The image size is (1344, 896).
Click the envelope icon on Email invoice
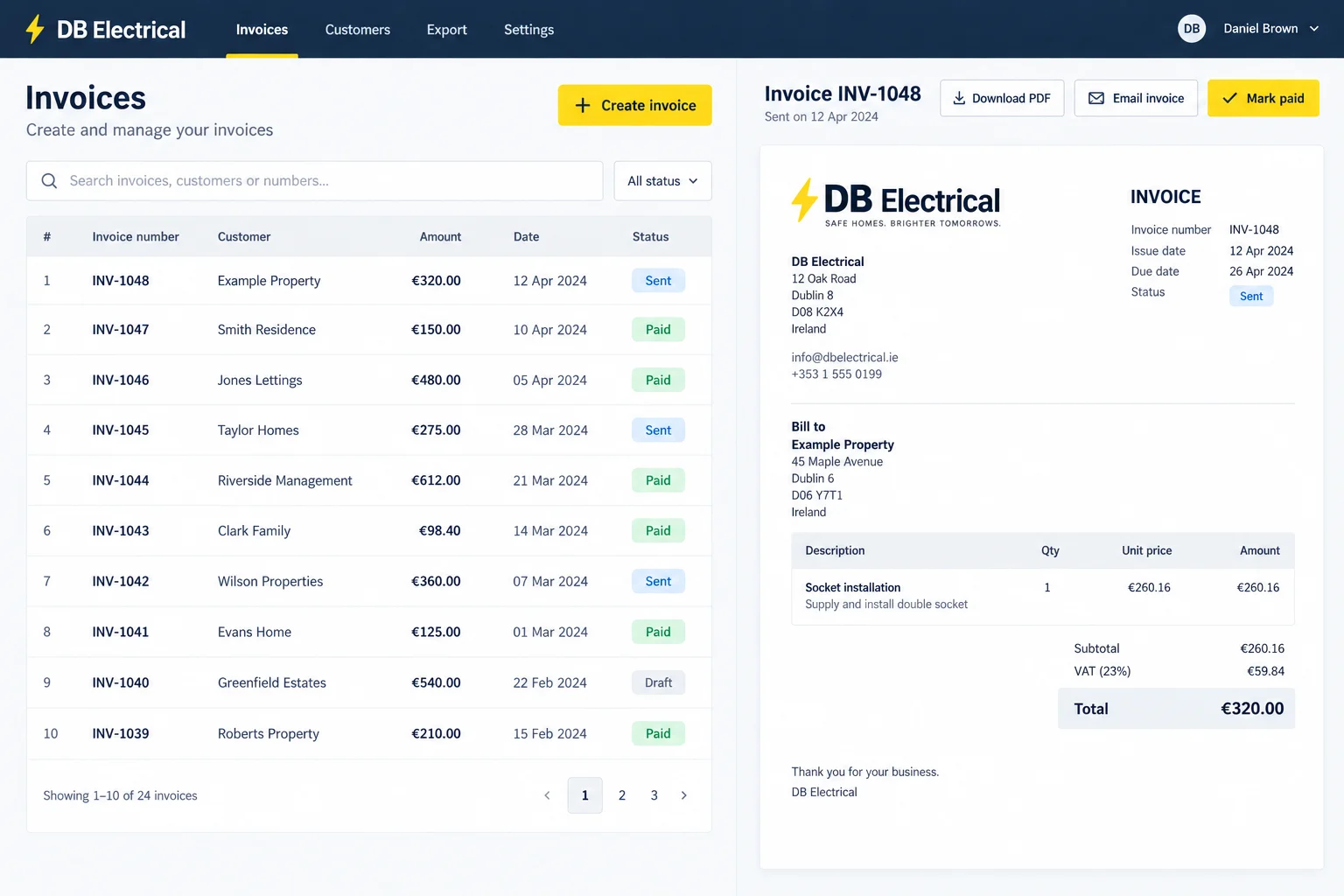1096,98
